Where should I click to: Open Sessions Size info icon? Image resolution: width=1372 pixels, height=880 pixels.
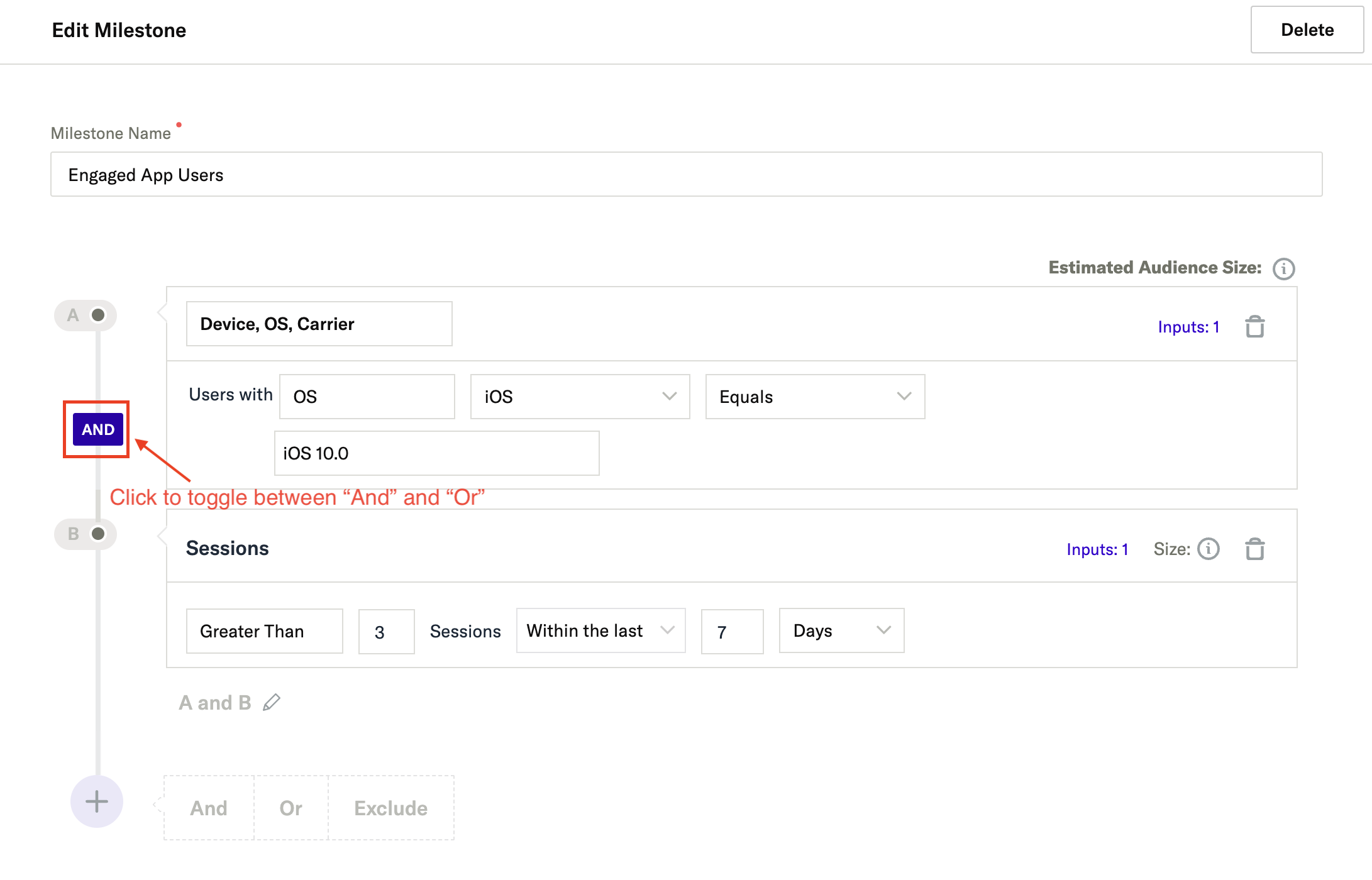pyautogui.click(x=1208, y=549)
